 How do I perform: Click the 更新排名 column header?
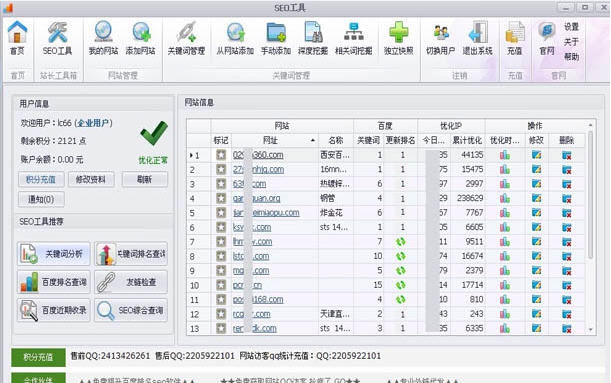(400, 140)
